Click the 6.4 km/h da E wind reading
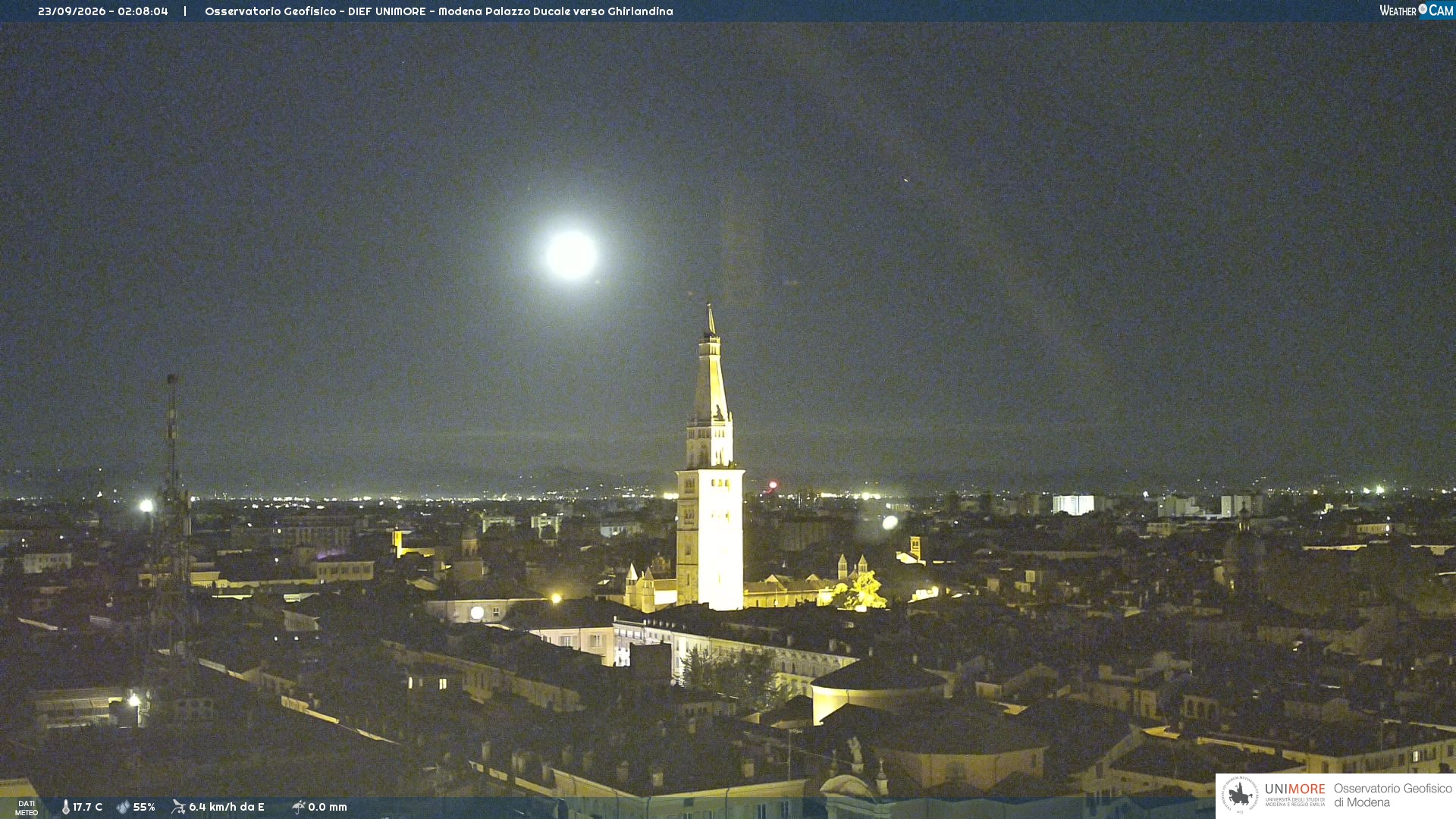This screenshot has width=1456, height=819. (x=227, y=807)
